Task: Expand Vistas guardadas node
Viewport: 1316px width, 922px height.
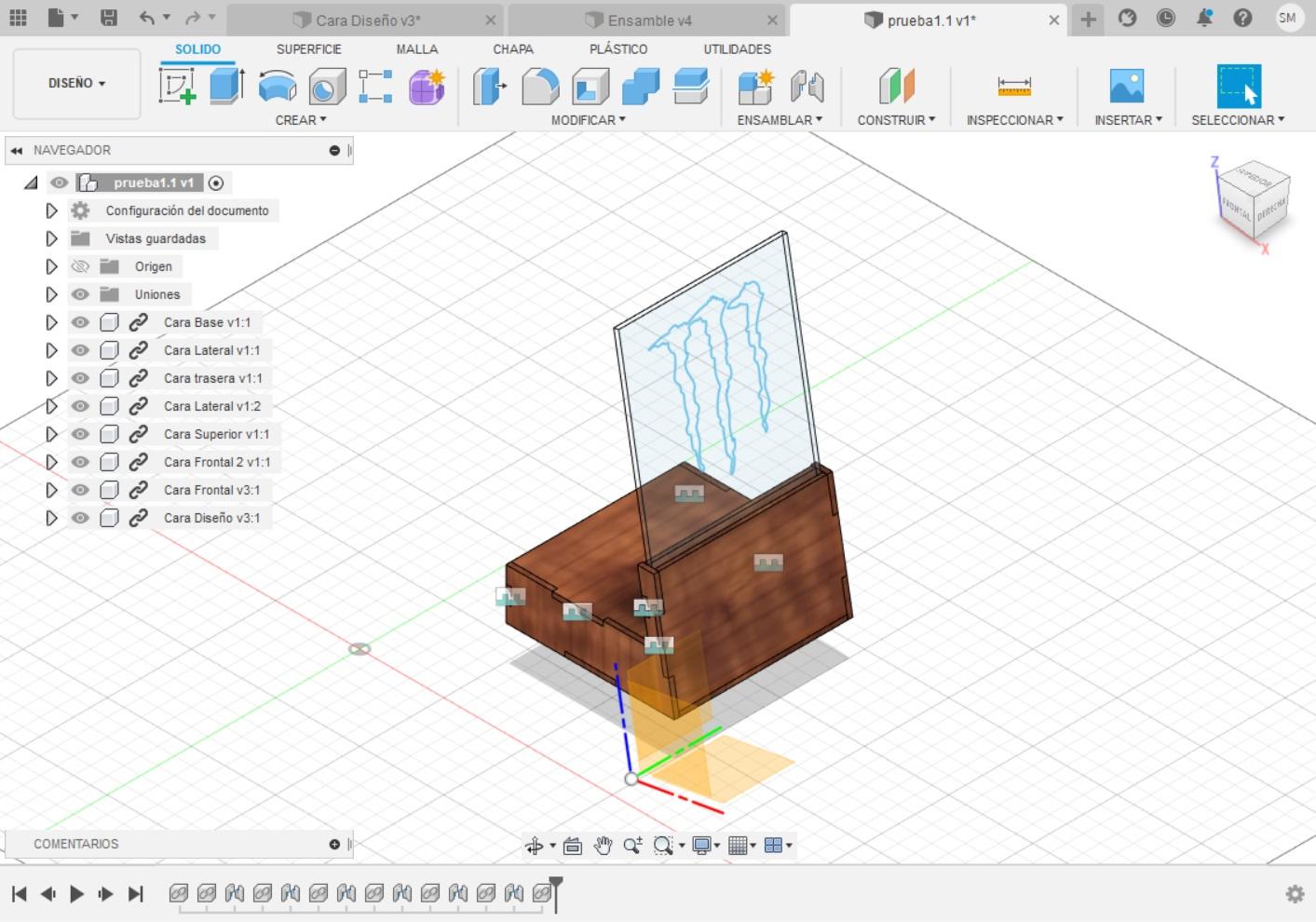Action: click(51, 238)
